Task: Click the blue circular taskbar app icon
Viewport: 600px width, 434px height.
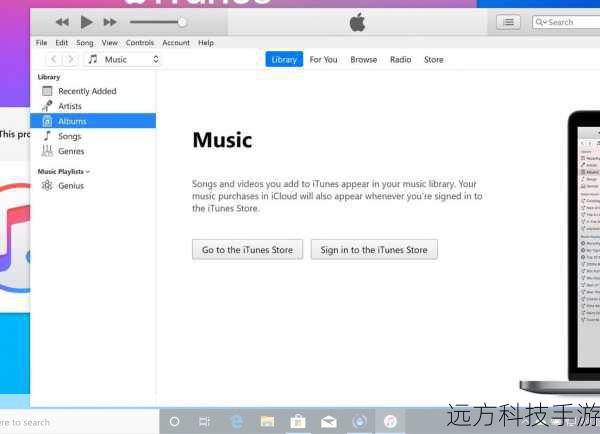Action: coord(359,422)
